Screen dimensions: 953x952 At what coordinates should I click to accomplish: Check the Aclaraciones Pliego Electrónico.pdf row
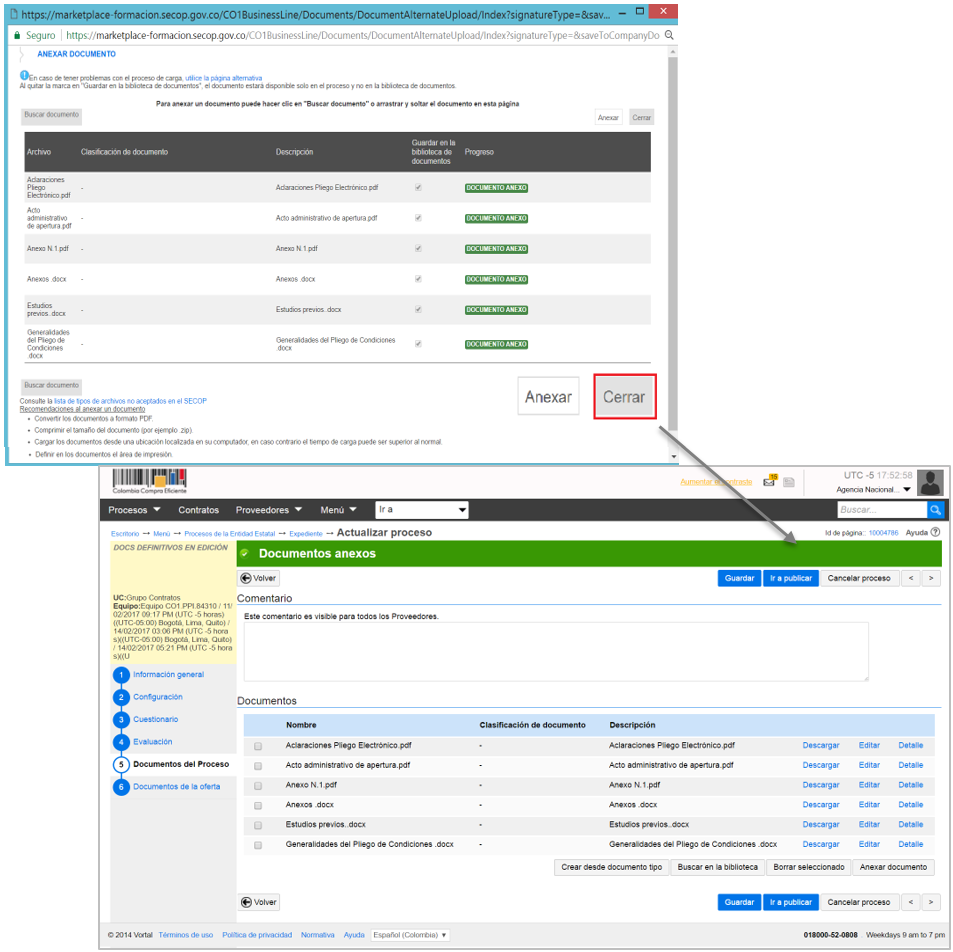pyautogui.click(x=258, y=746)
